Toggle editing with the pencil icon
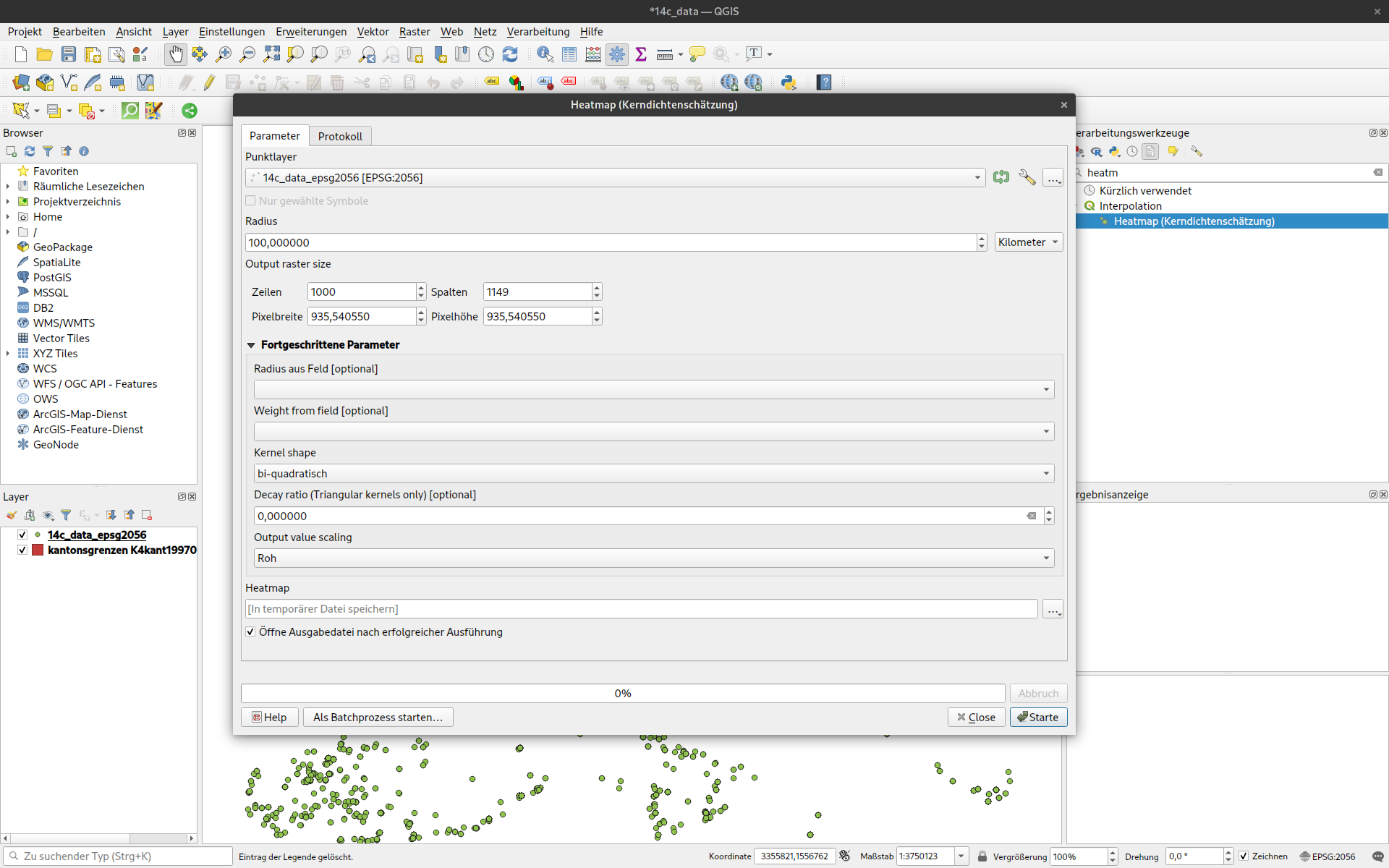This screenshot has height=868, width=1389. (x=210, y=82)
